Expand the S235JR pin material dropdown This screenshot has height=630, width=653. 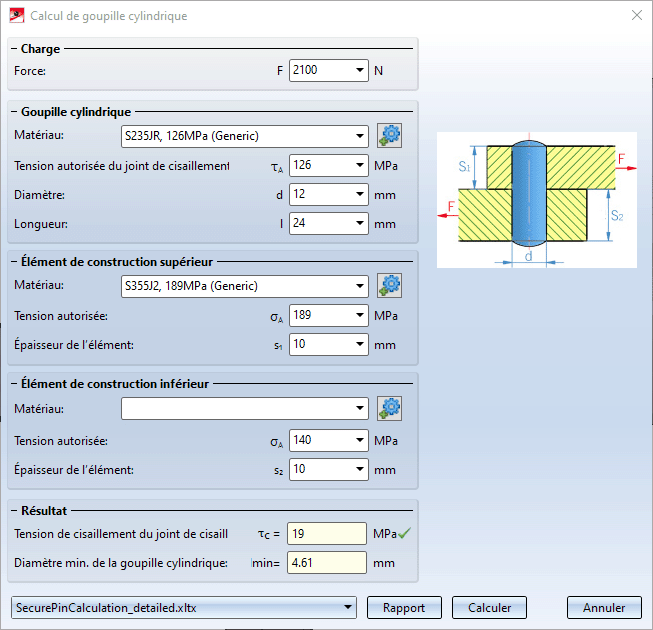(360, 136)
